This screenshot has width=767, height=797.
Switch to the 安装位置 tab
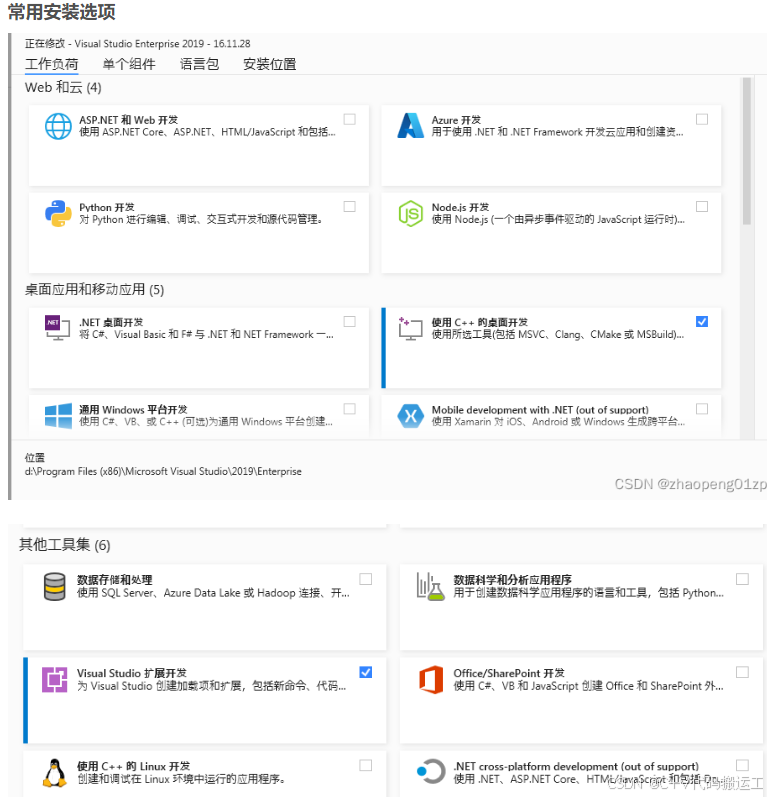click(269, 64)
